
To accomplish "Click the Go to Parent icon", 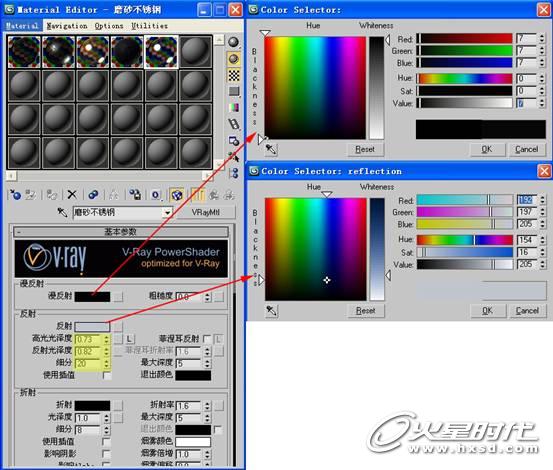I will tap(214, 195).
